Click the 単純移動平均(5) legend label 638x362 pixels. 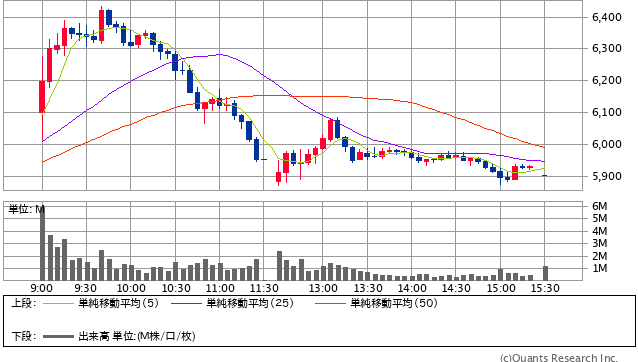[x=118, y=303]
